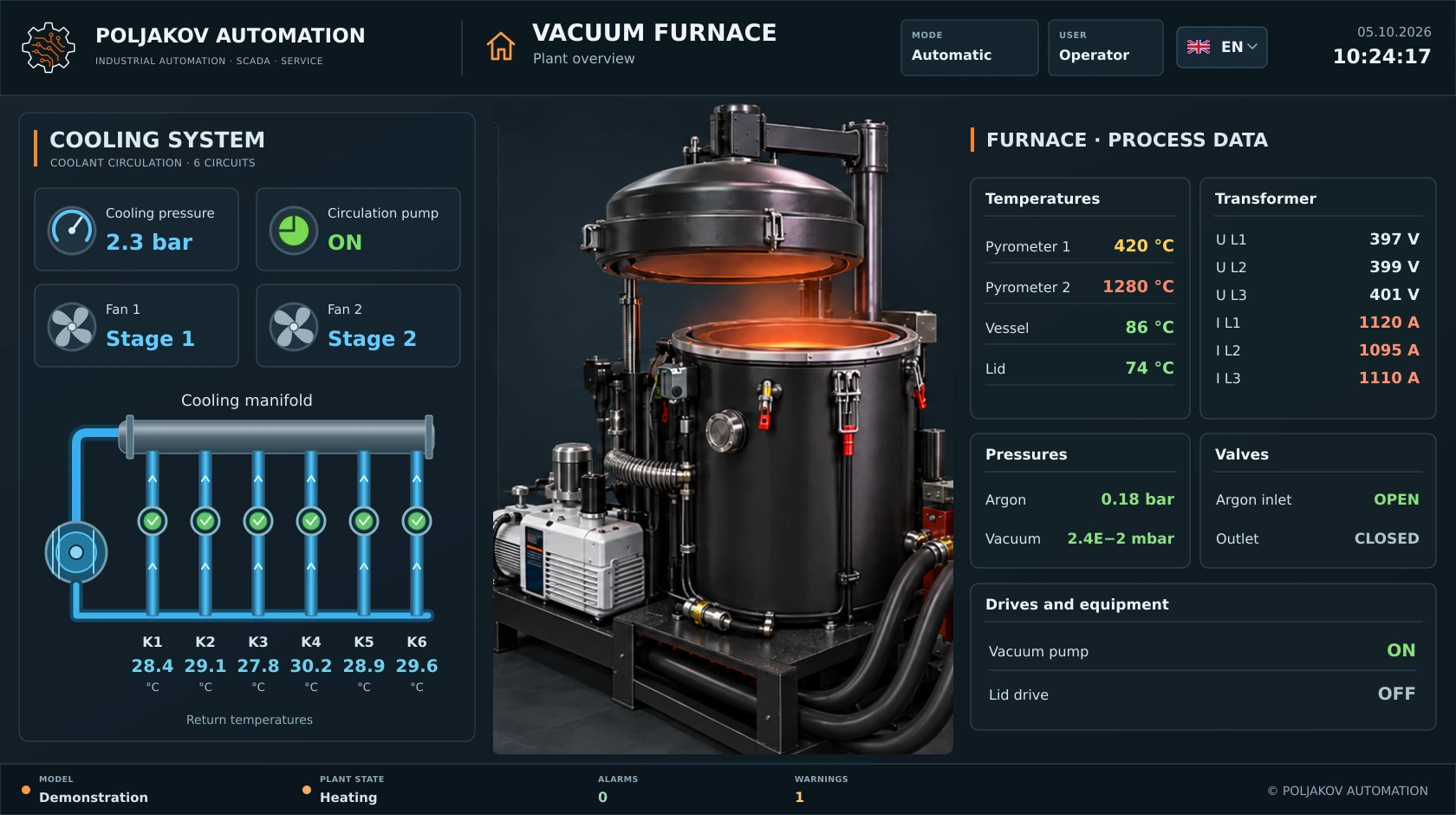Screen dimensions: 1456x815
Task: Click the K4 circuit check indicator
Action: [311, 521]
